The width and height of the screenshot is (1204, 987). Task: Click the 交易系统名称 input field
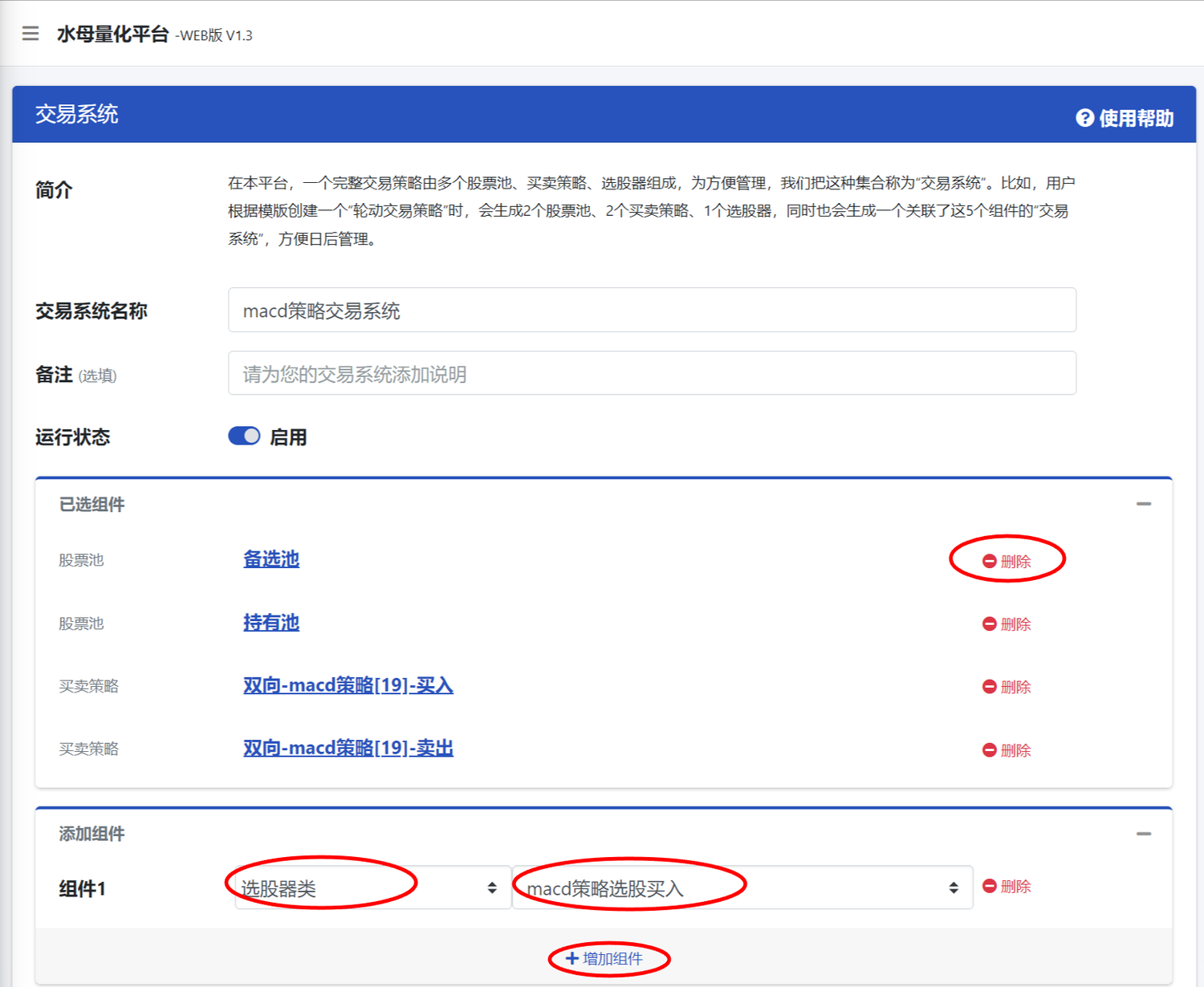pyautogui.click(x=652, y=311)
